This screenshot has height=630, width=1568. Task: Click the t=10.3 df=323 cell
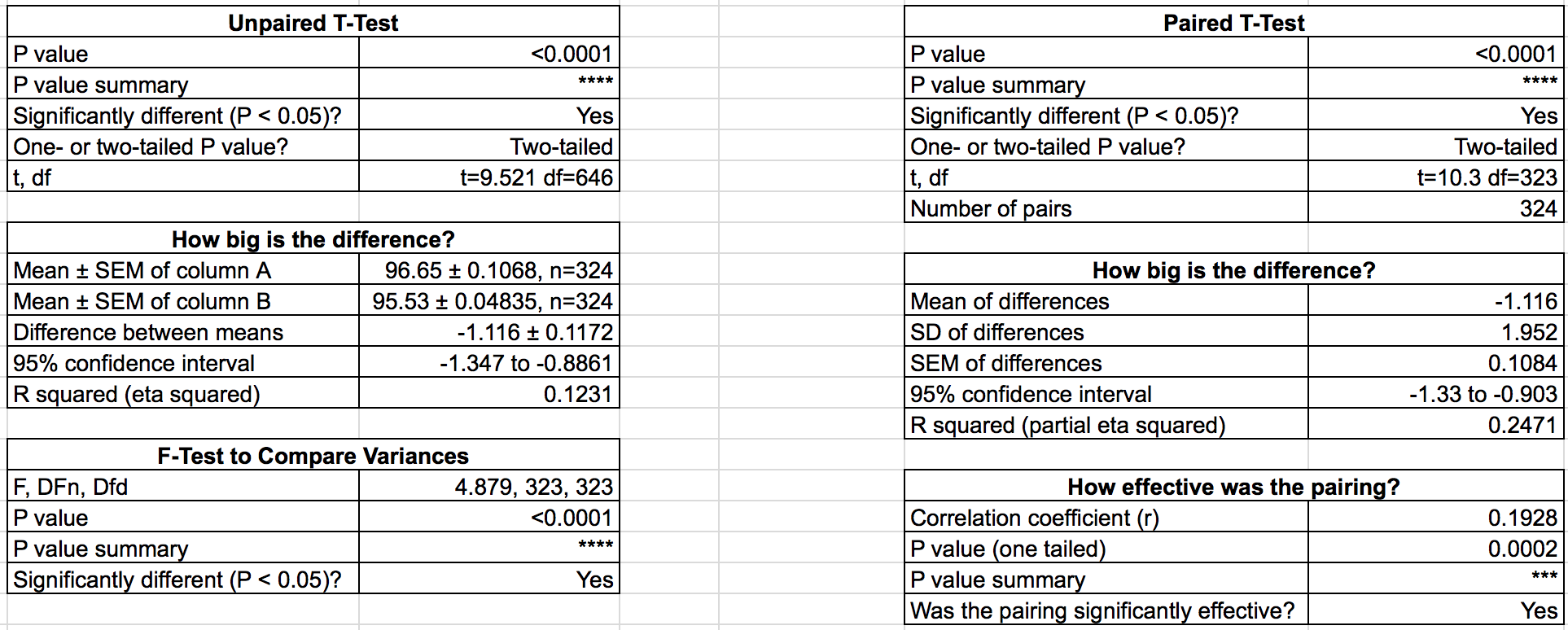click(1487, 177)
